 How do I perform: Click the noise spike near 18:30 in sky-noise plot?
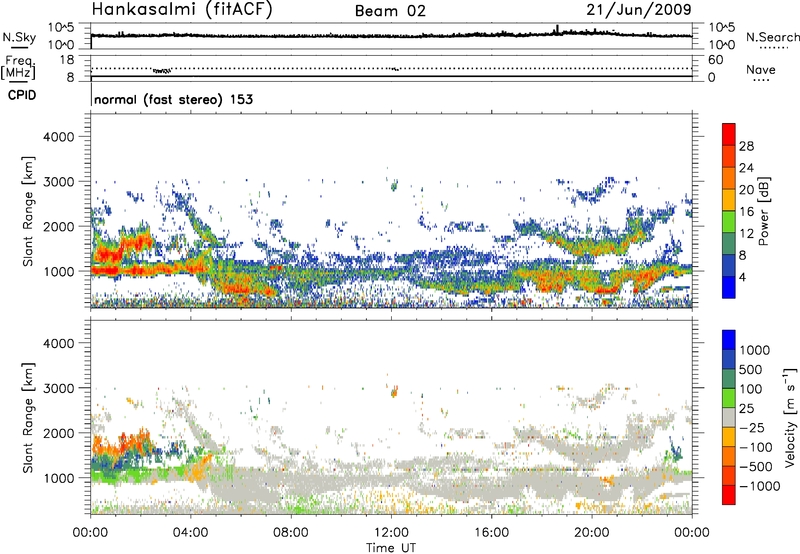coord(558,29)
